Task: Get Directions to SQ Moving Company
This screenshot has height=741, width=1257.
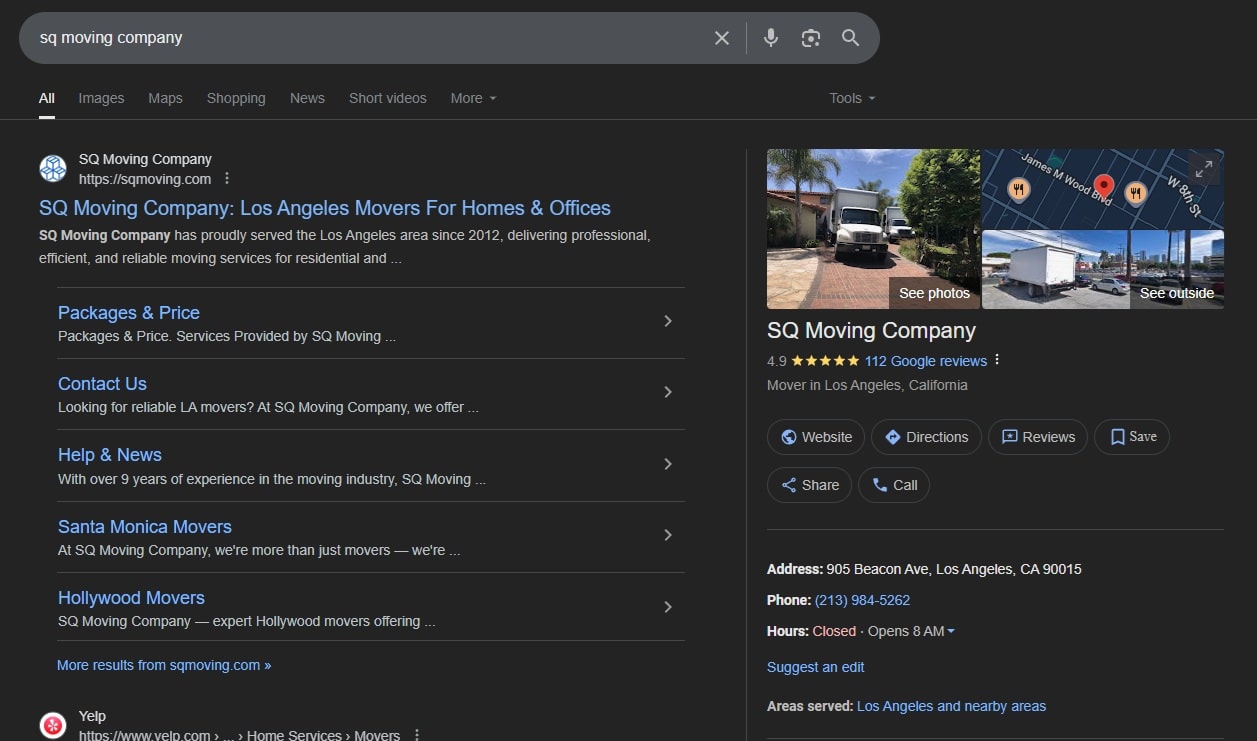Action: click(x=926, y=437)
